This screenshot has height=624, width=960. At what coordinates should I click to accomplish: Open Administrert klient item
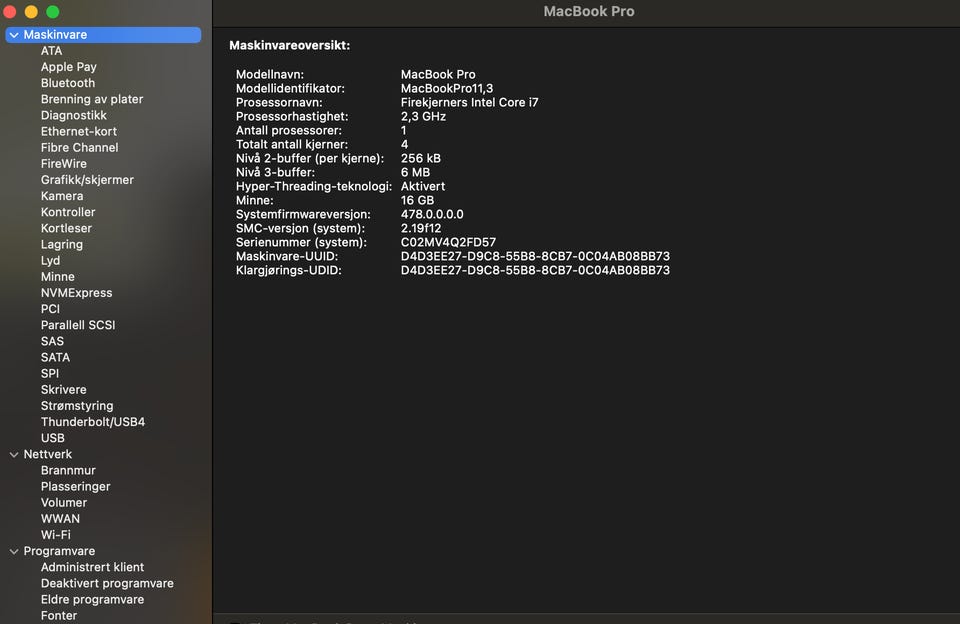pyautogui.click(x=92, y=567)
